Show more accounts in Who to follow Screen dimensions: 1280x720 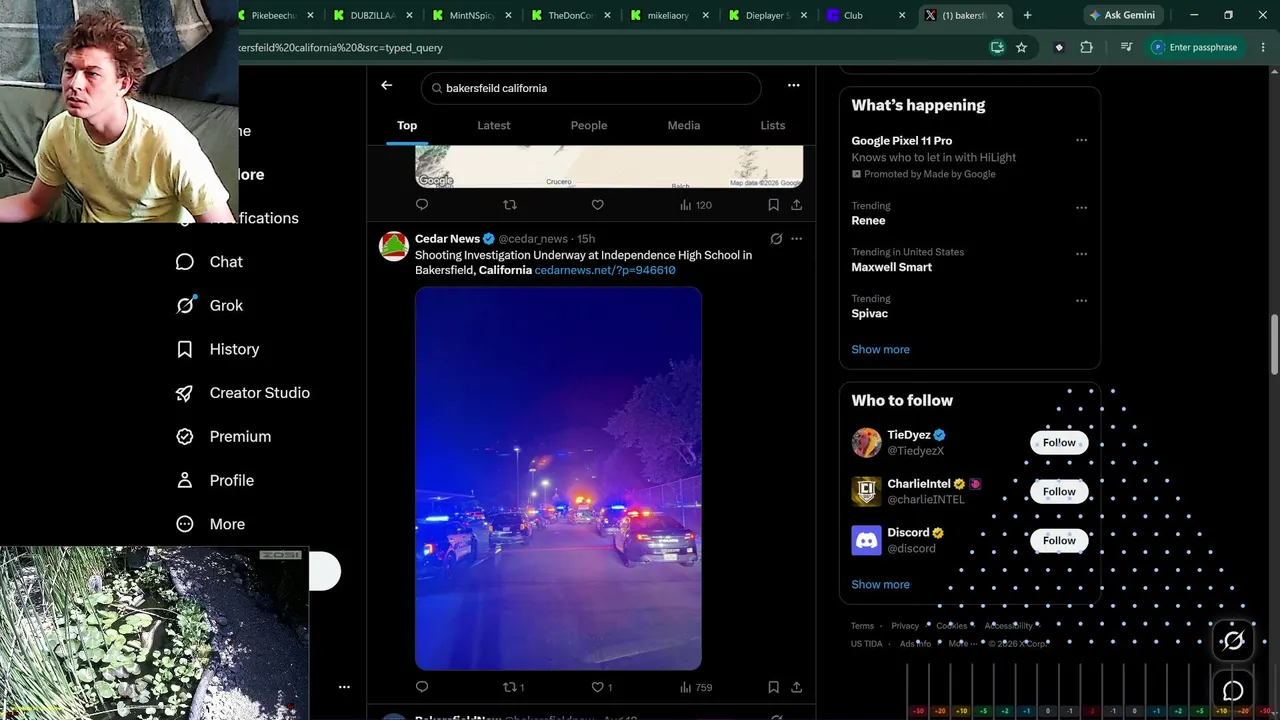point(880,585)
